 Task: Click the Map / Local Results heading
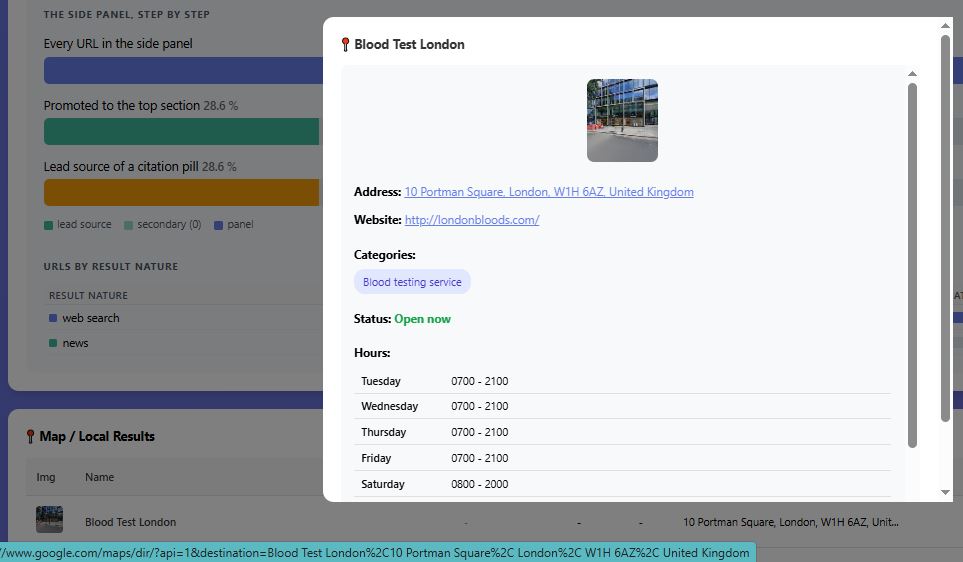[x=97, y=437]
